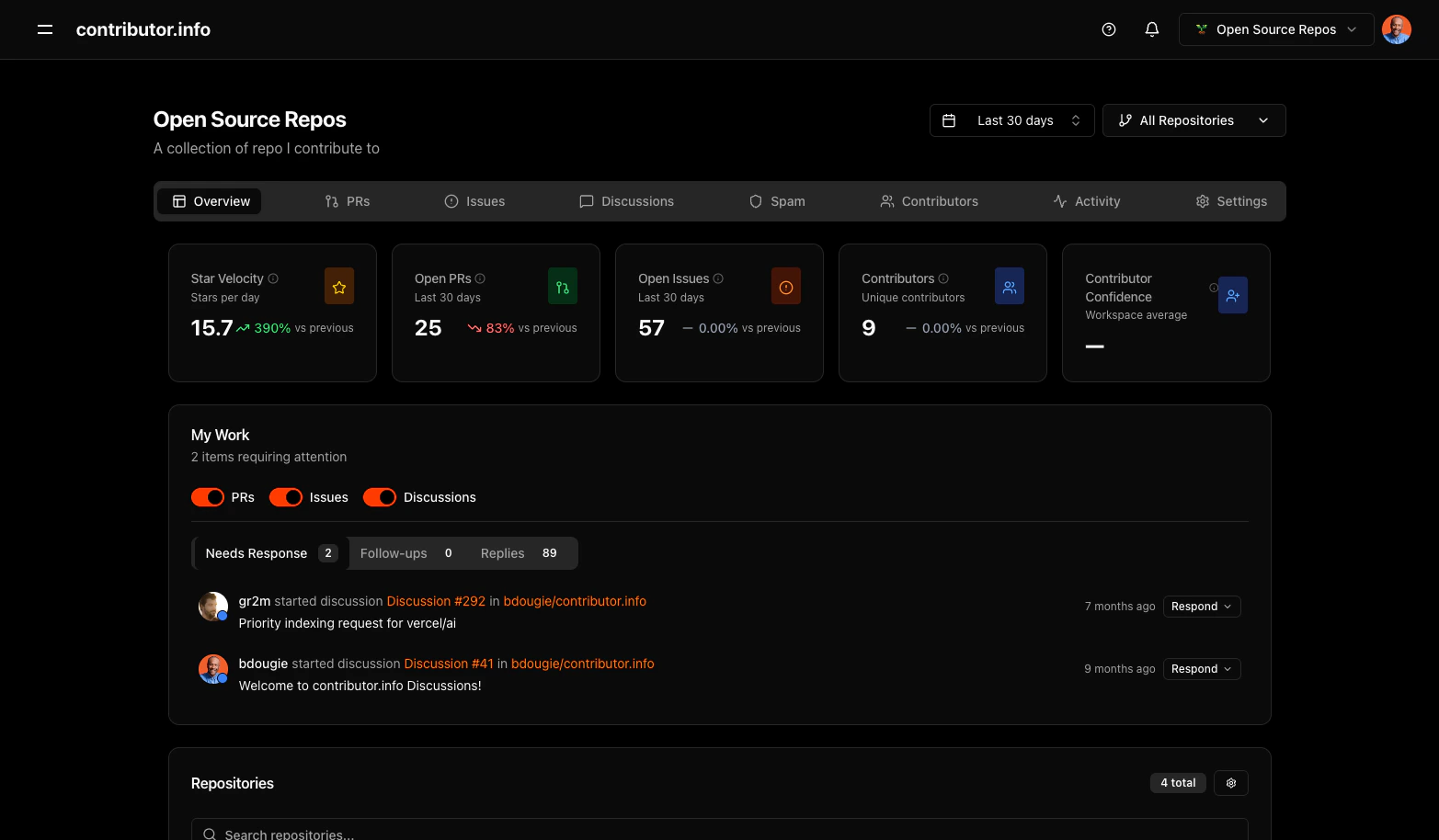
Task: Open the bdougie/contributor.info repository link
Action: [575, 600]
